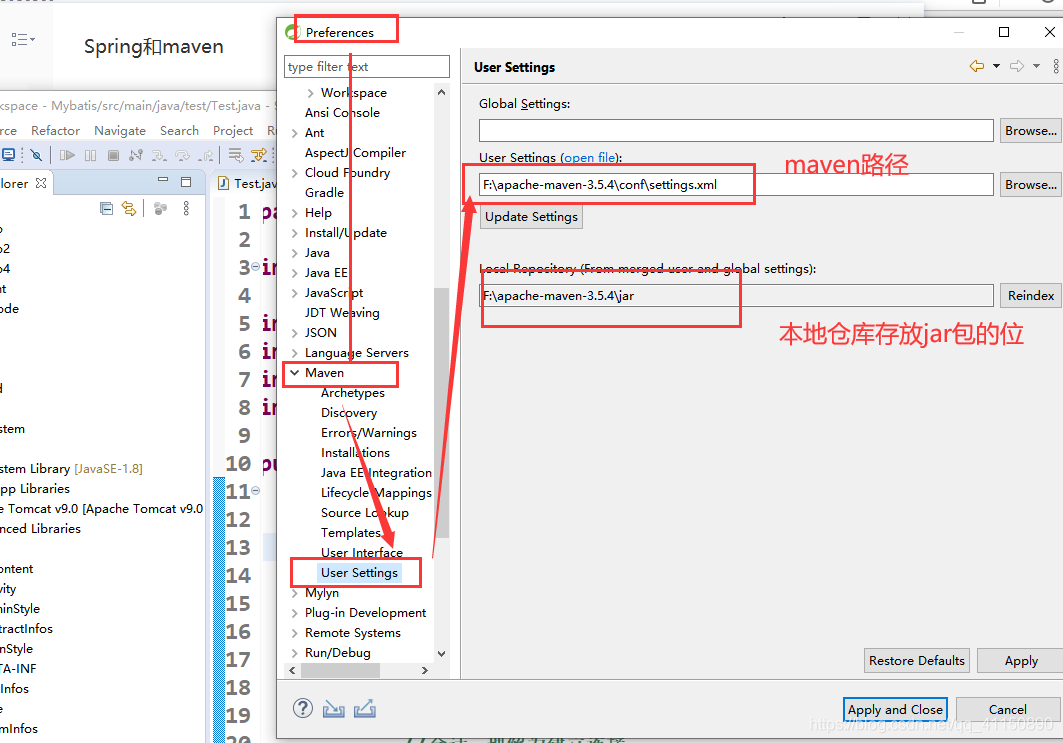The height and width of the screenshot is (743, 1063).
Task: Click the filter icon in Explorer view toolbar
Action: [x=160, y=209]
